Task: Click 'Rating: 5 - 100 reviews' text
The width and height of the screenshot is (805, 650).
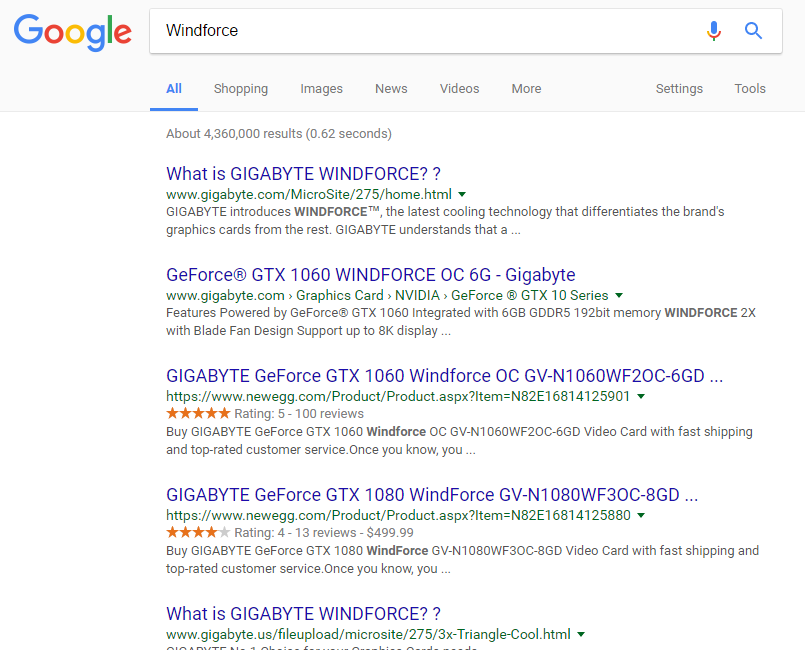Action: 299,414
